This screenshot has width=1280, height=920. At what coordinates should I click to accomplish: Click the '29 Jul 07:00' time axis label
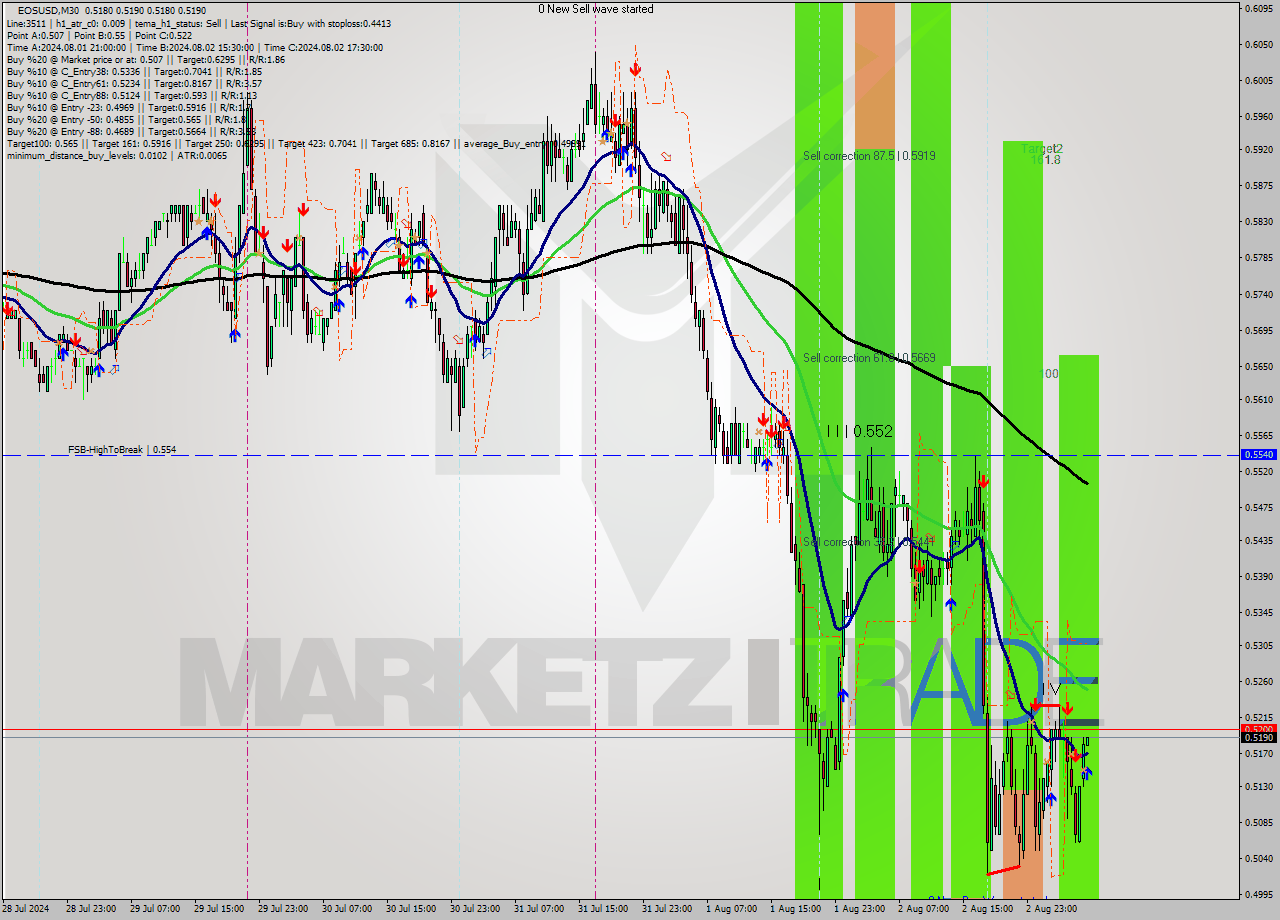[157, 909]
